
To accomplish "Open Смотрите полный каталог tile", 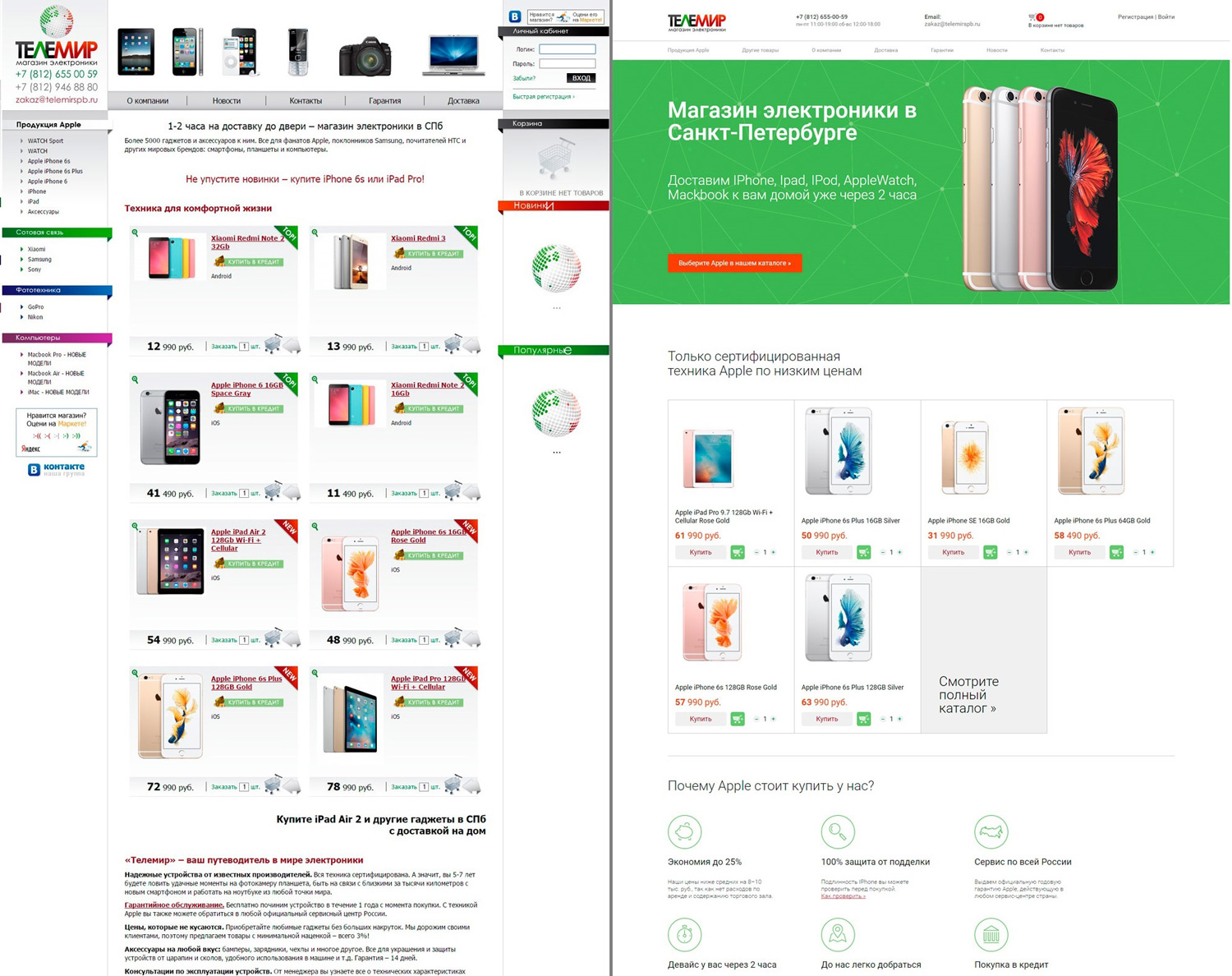I will click(x=984, y=649).
